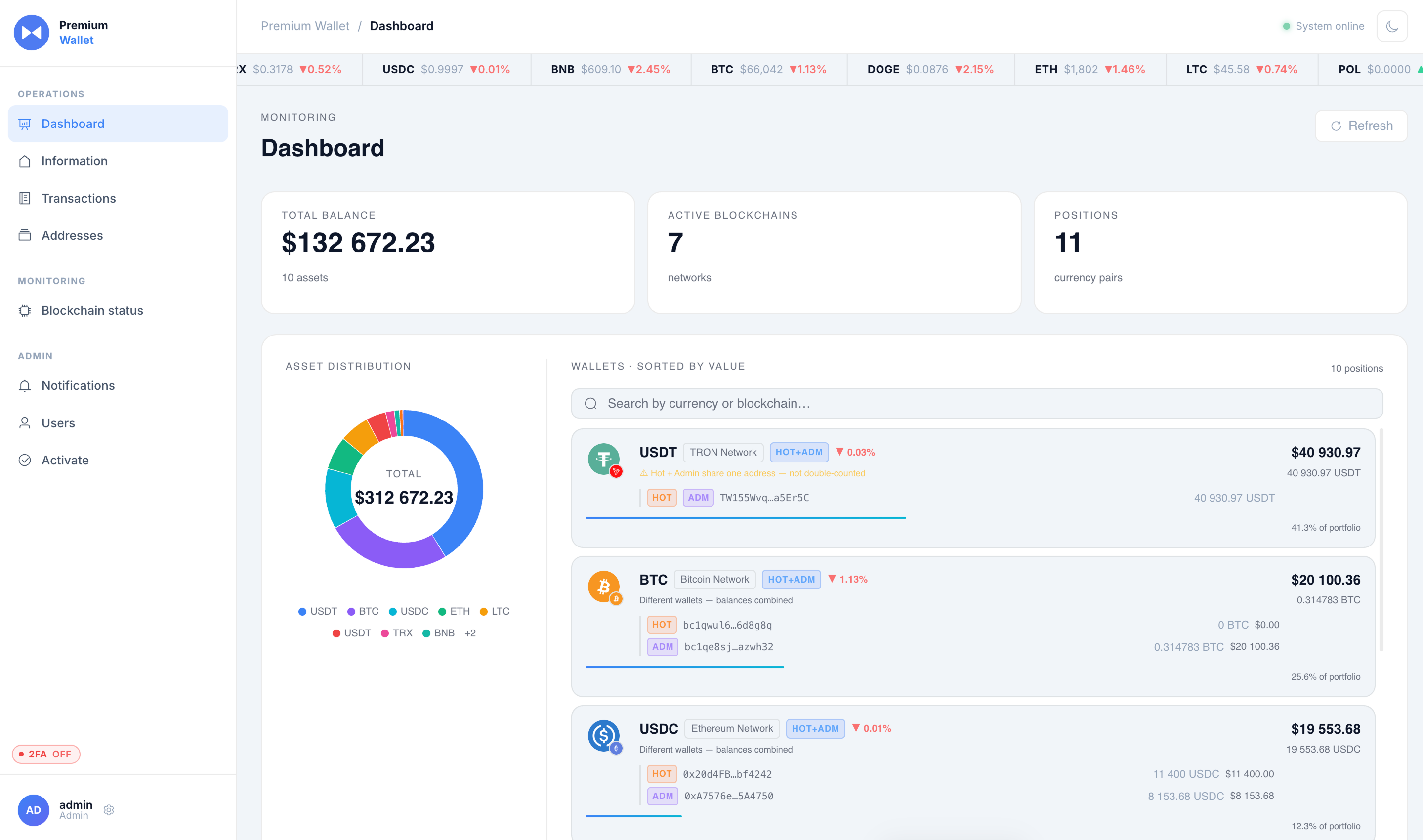Screen dimensions: 1423x840
Task: Click the Activate checkmark circle icon
Action: point(24,460)
